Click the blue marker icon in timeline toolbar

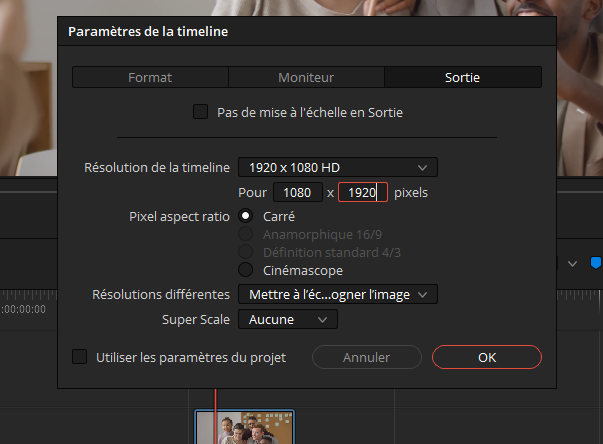pos(596,263)
